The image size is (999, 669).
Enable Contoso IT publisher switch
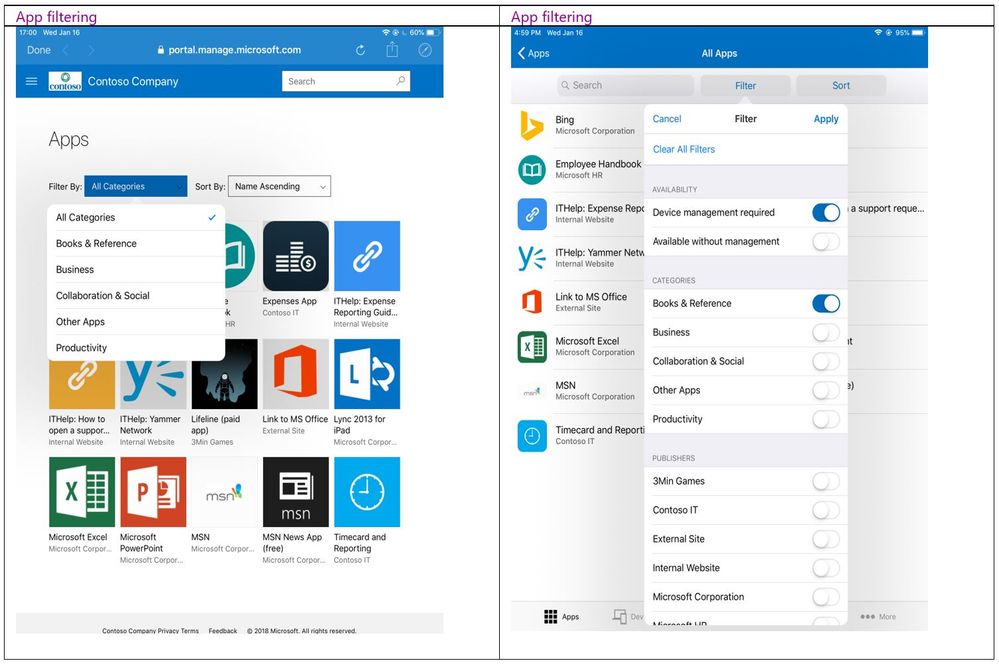[826, 510]
